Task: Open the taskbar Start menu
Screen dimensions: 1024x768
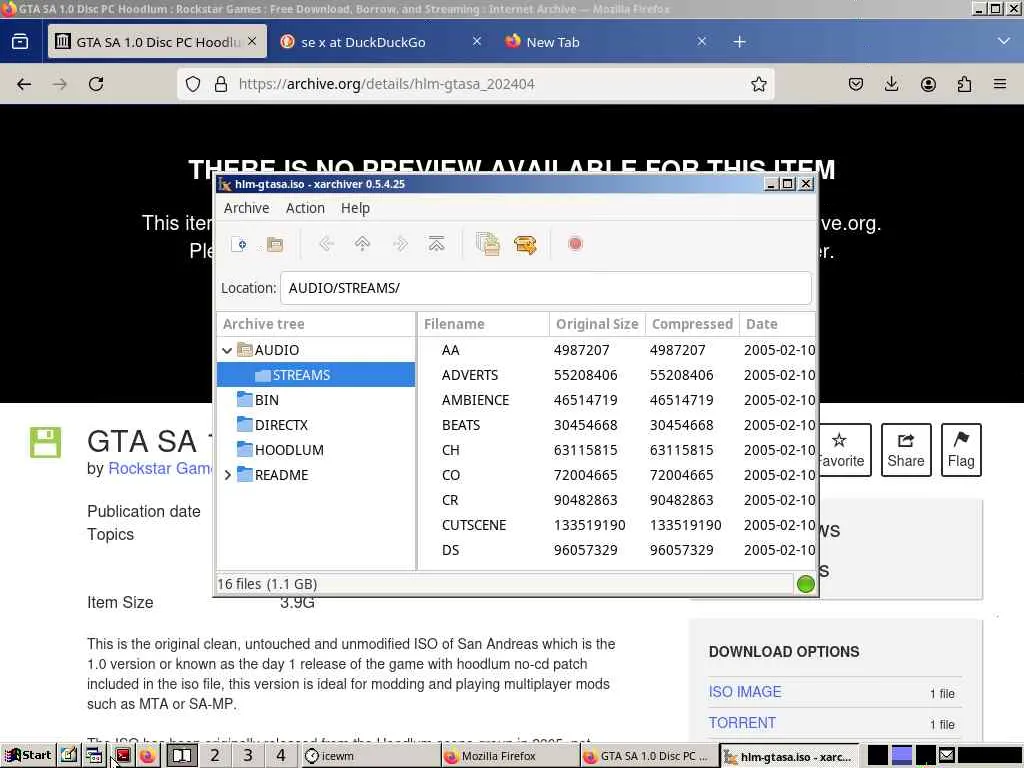Action: [x=29, y=756]
